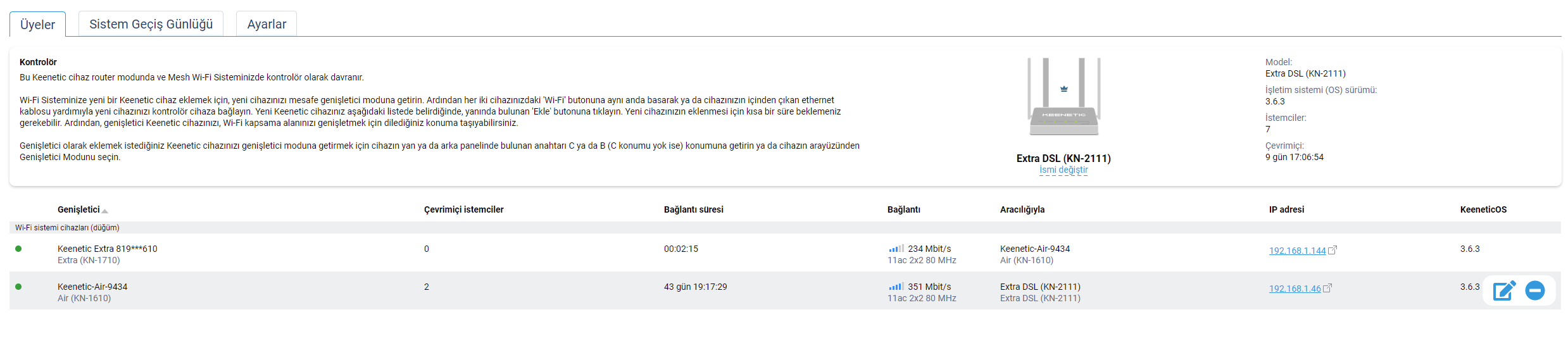Open external link icon beside 192.168.1.46
This screenshot has height=355, width=1568.
tap(1327, 288)
